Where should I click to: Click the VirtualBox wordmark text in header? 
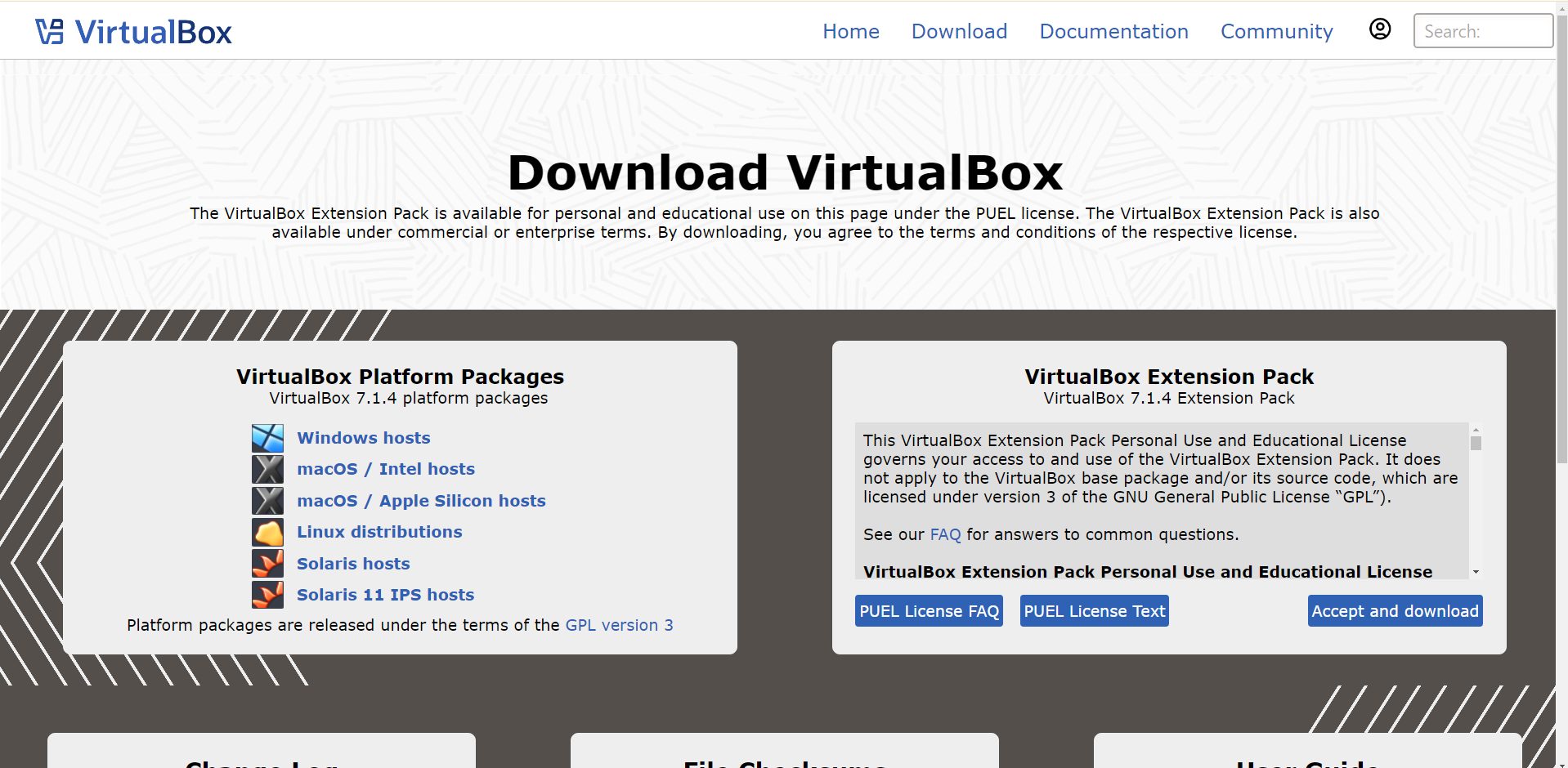[153, 32]
